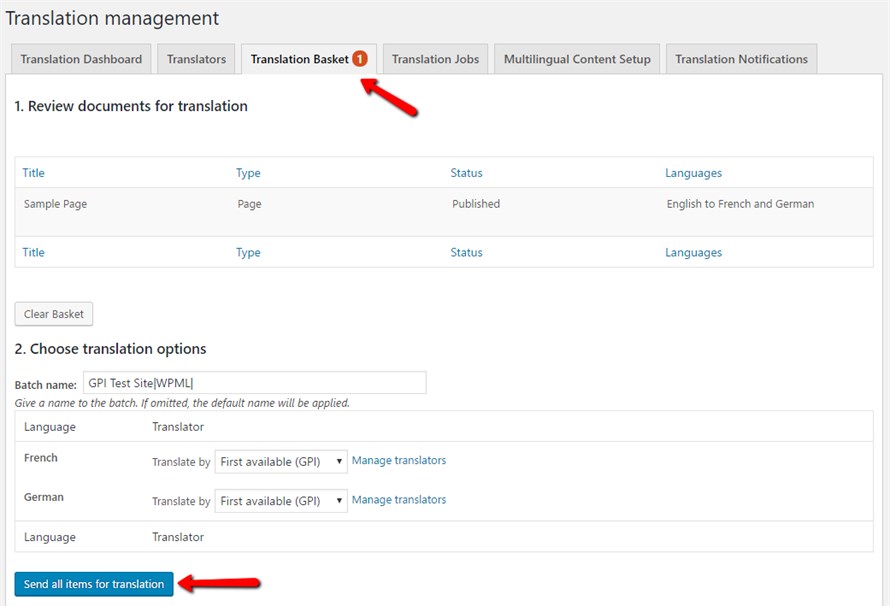Switch to the Translation Jobs tab
Screen dimensions: 890x606
click(x=434, y=58)
